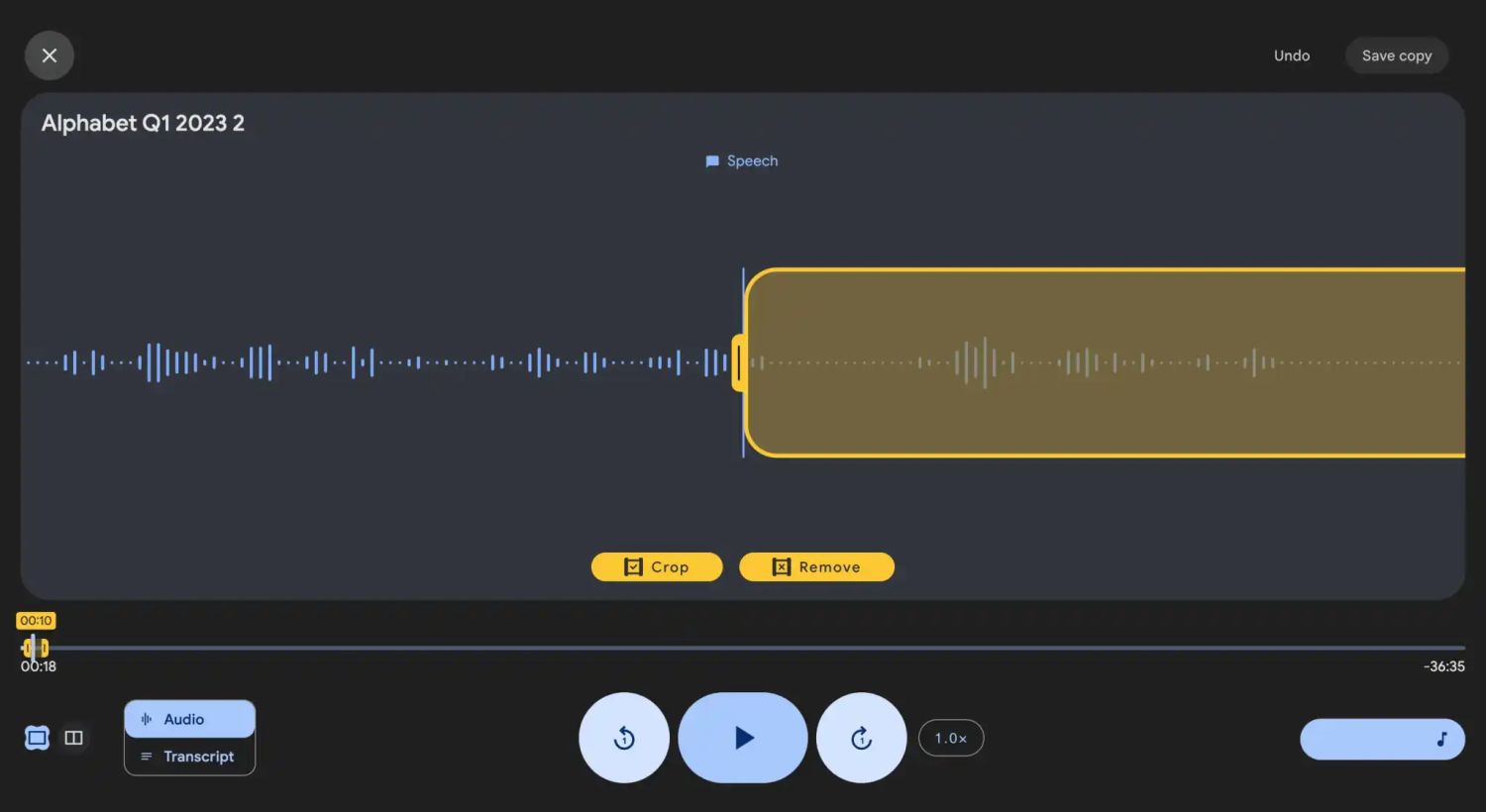This screenshot has width=1486, height=812.
Task: Select the Transcript tab
Action: pos(189,757)
